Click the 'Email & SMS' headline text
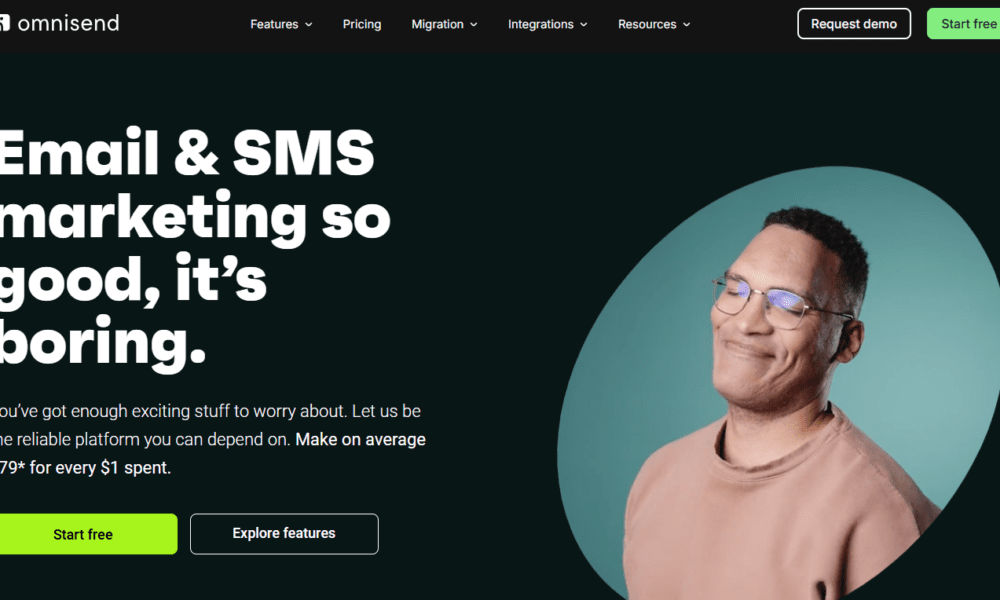The height and width of the screenshot is (600, 1000). [x=187, y=153]
